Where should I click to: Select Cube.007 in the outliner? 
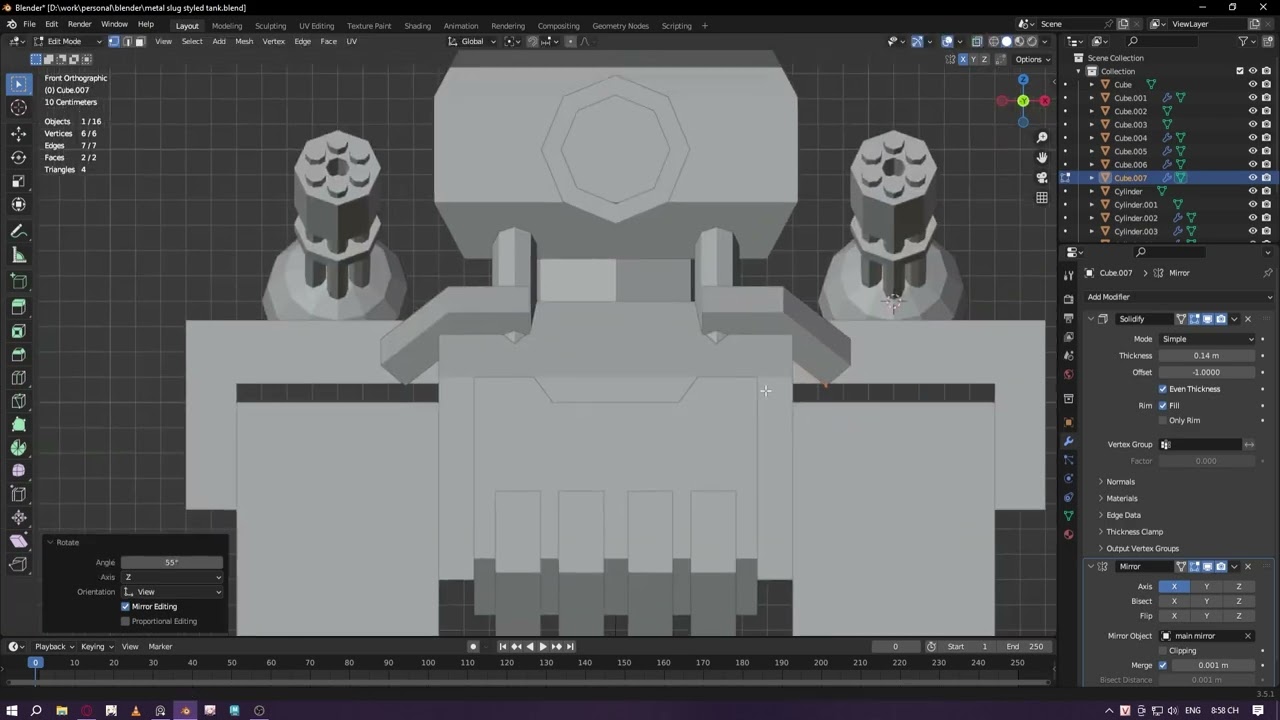click(x=1130, y=178)
